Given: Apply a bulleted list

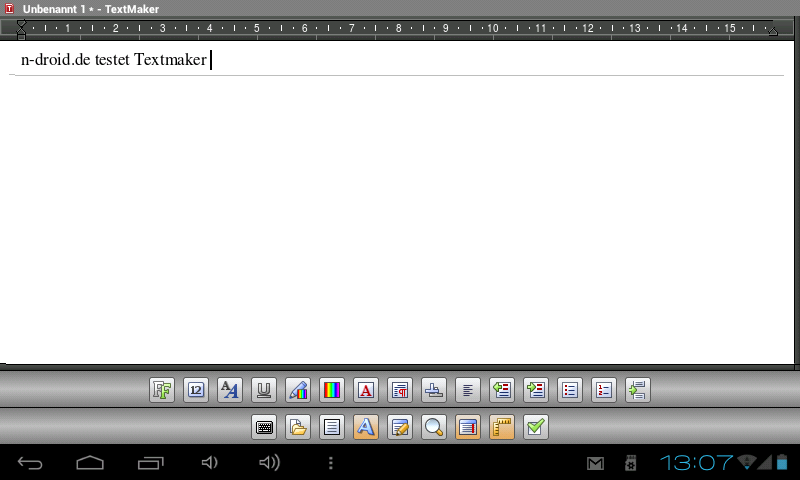Looking at the screenshot, I should click(570, 390).
